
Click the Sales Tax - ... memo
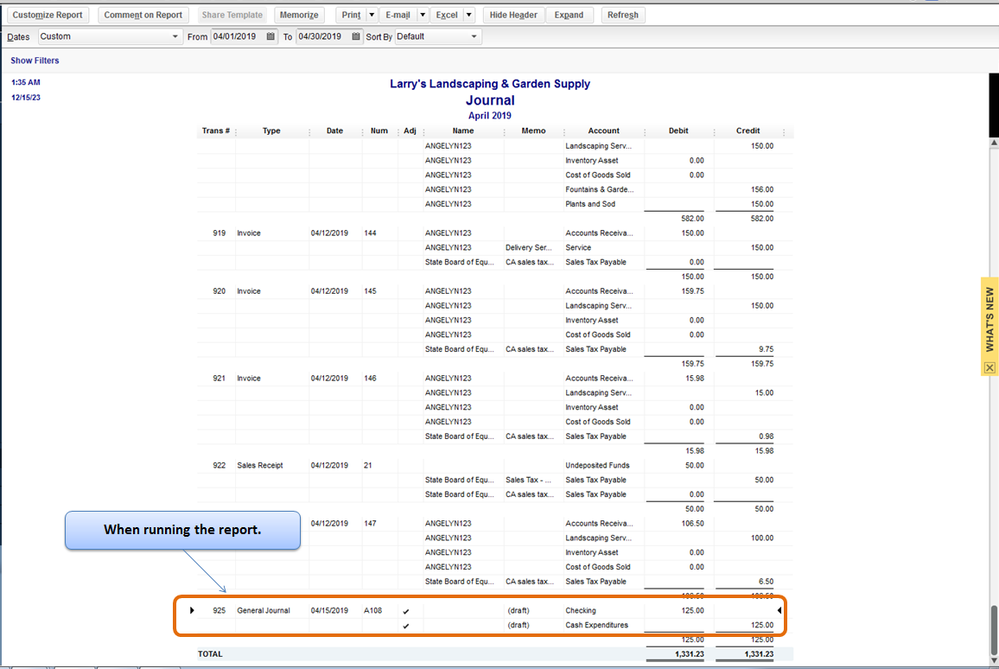[528, 480]
